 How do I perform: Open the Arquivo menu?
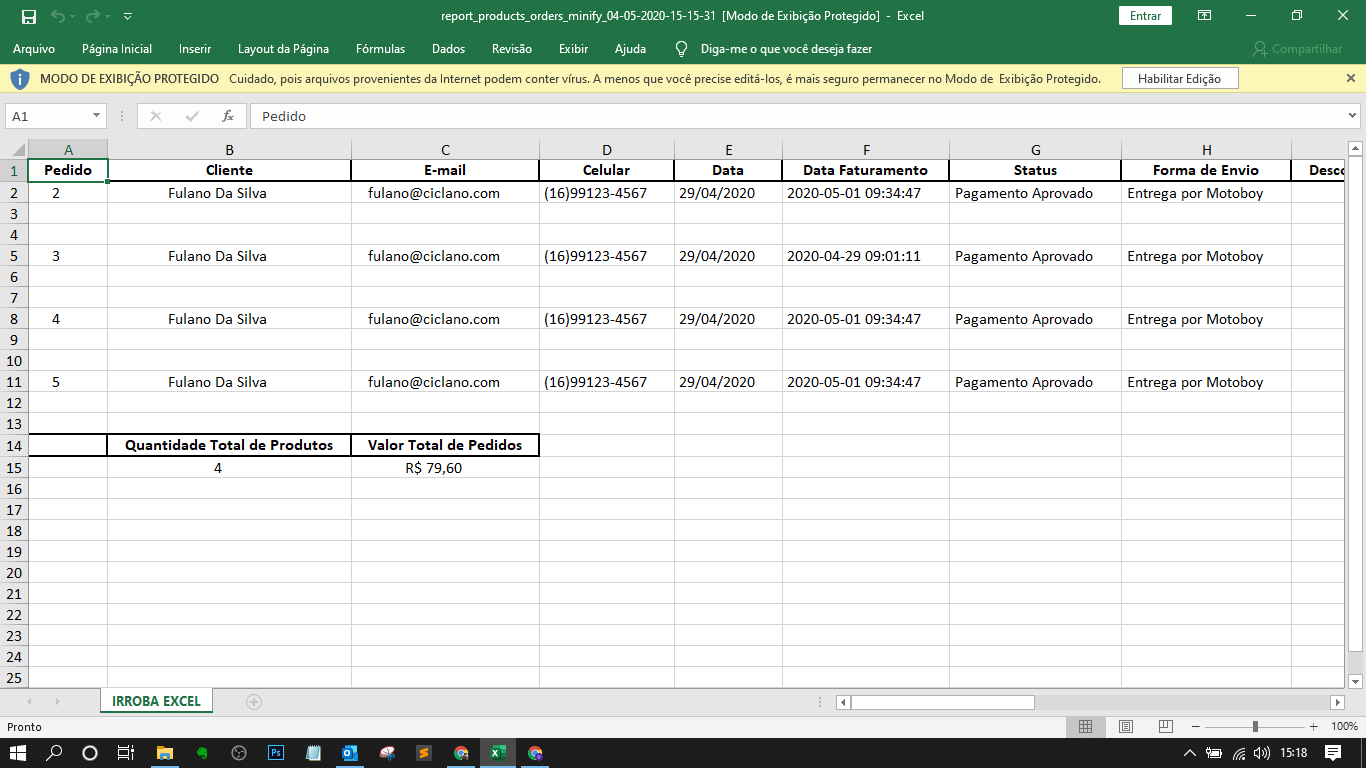click(34, 48)
